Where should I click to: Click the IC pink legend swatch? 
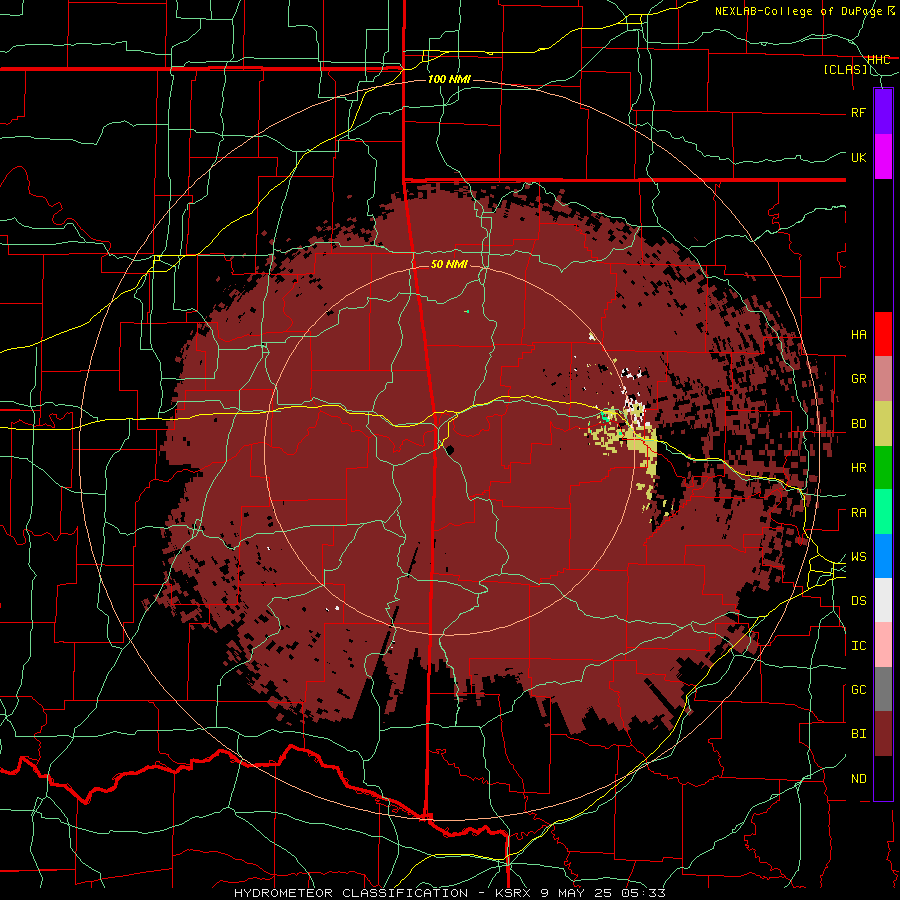pyautogui.click(x=883, y=645)
